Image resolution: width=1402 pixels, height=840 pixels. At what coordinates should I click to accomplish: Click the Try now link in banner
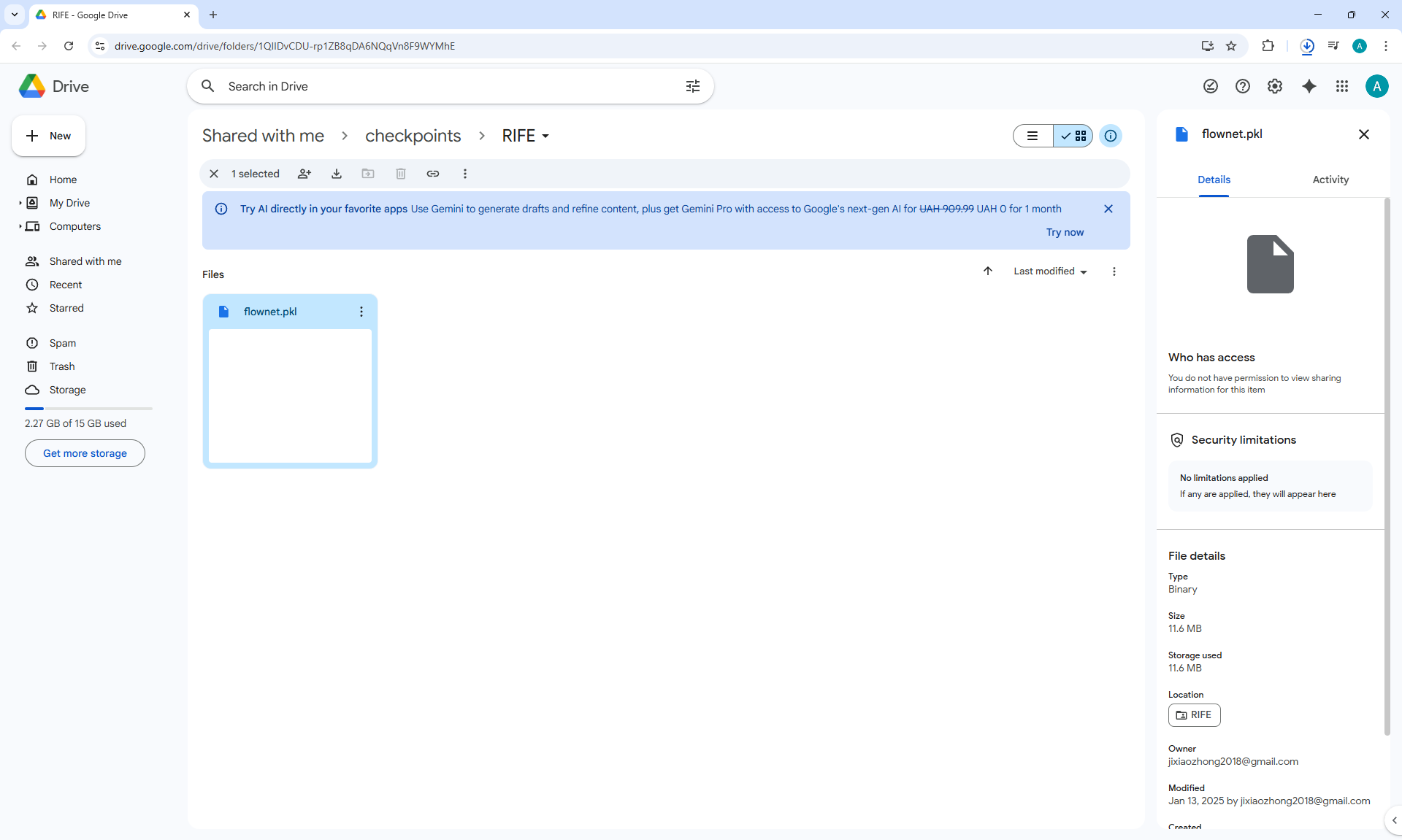coord(1065,232)
